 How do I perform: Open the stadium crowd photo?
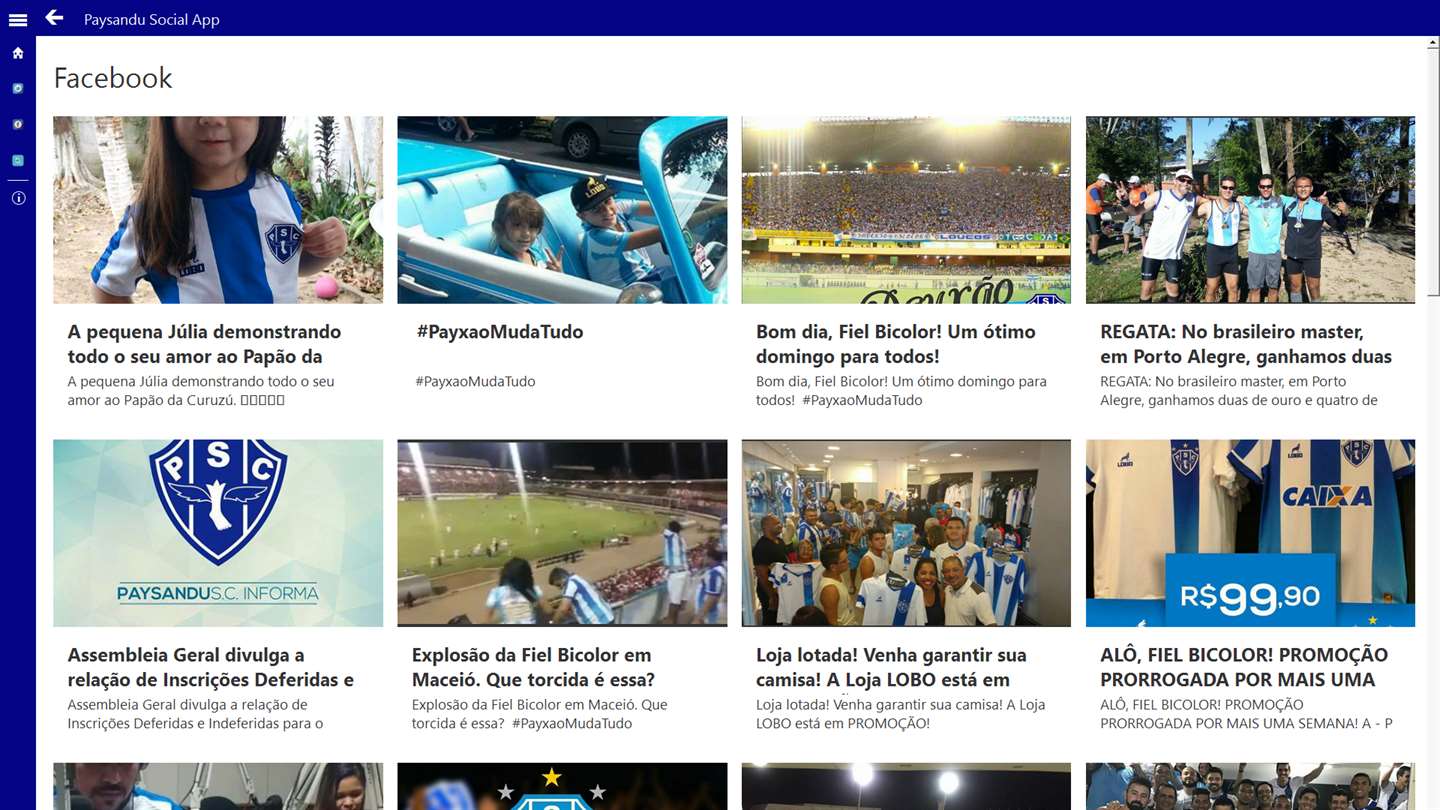[906, 210]
